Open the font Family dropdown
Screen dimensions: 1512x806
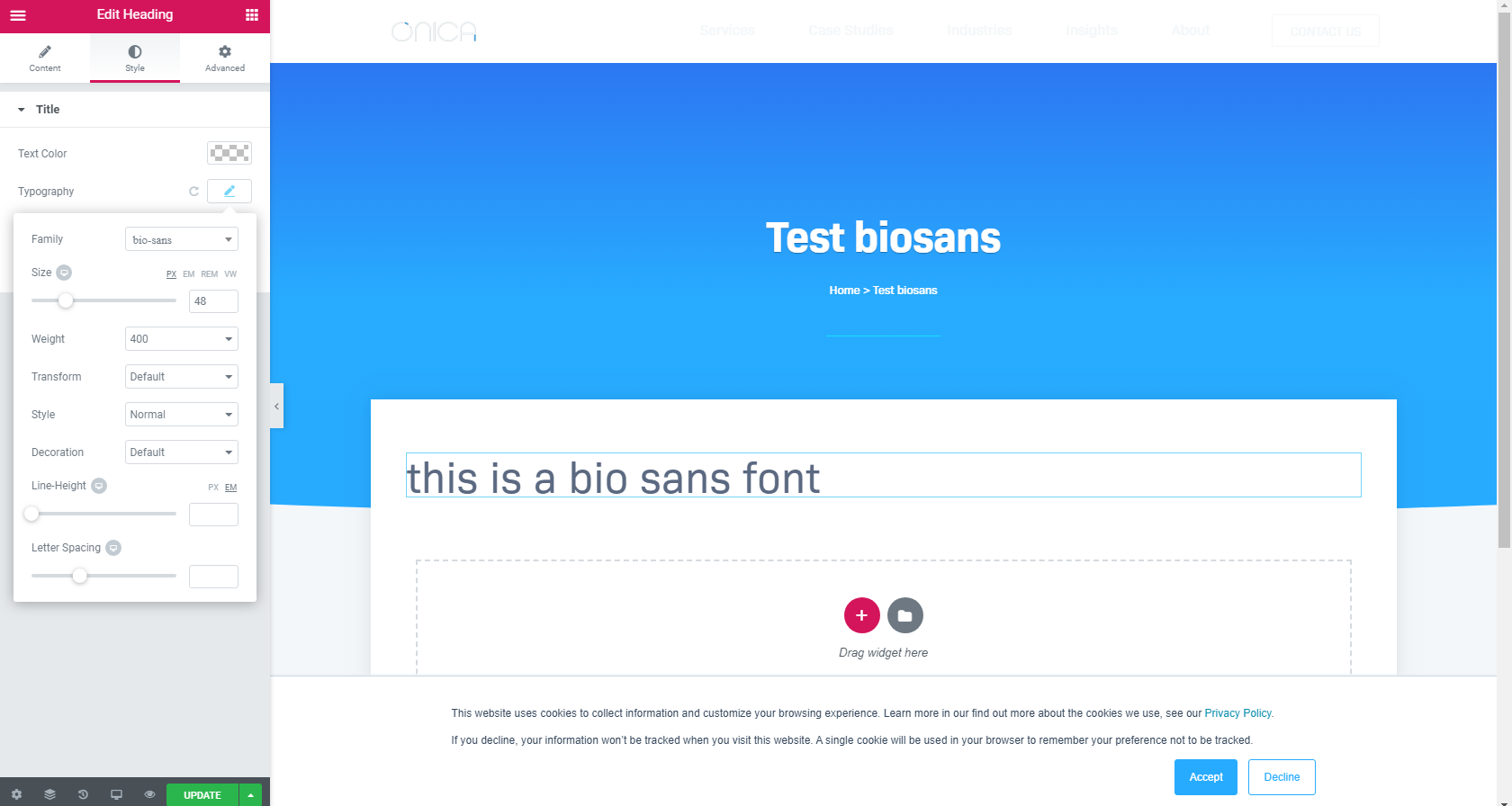pyautogui.click(x=181, y=239)
